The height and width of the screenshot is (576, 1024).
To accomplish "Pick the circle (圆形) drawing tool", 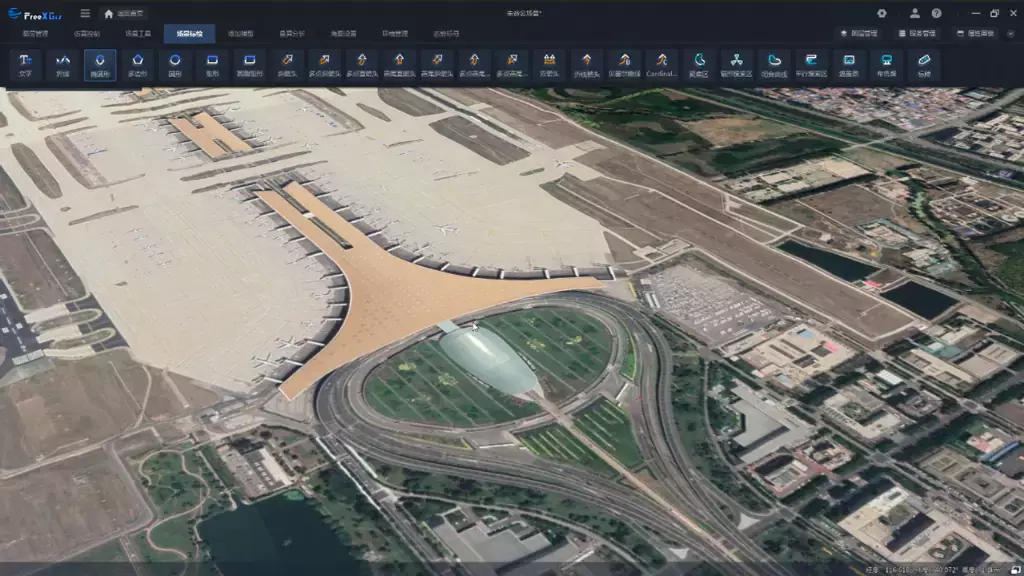I will click(x=174, y=64).
